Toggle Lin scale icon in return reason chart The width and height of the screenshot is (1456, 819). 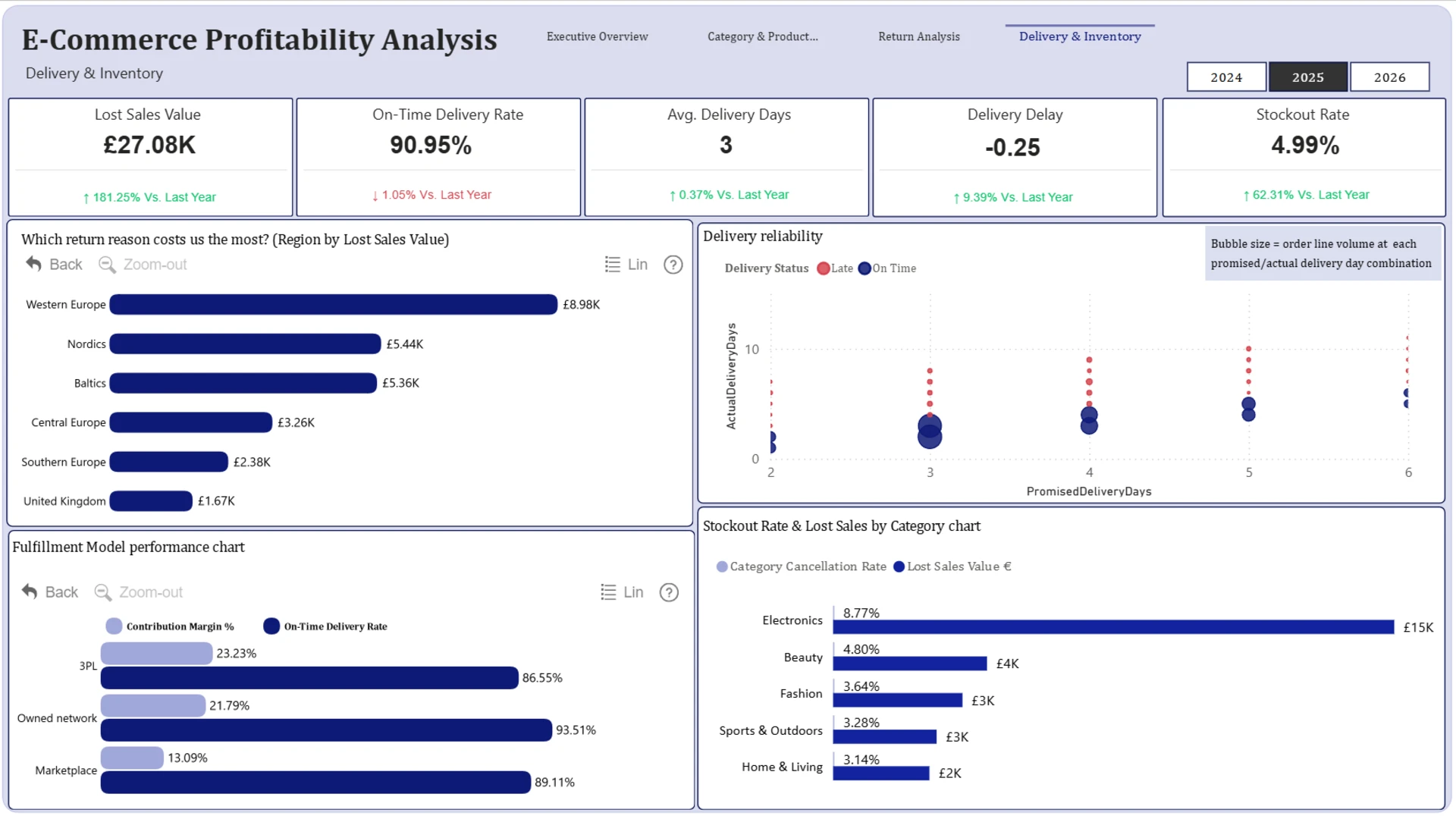click(613, 265)
